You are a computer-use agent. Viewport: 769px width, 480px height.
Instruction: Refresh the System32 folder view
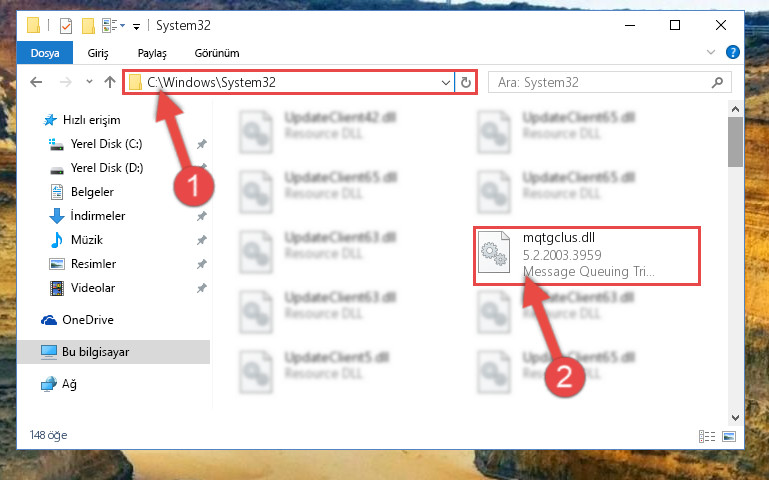click(466, 82)
